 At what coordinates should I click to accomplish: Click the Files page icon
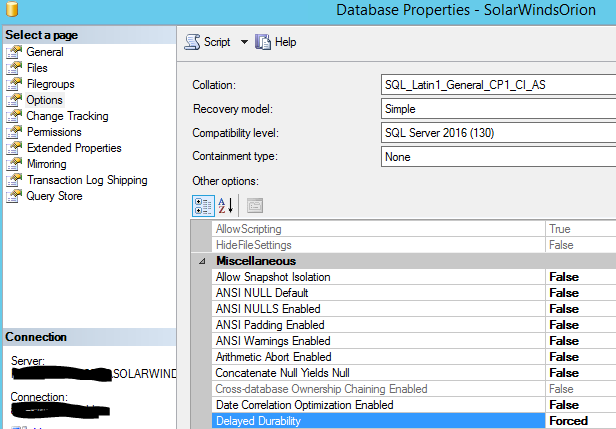click(x=14, y=68)
